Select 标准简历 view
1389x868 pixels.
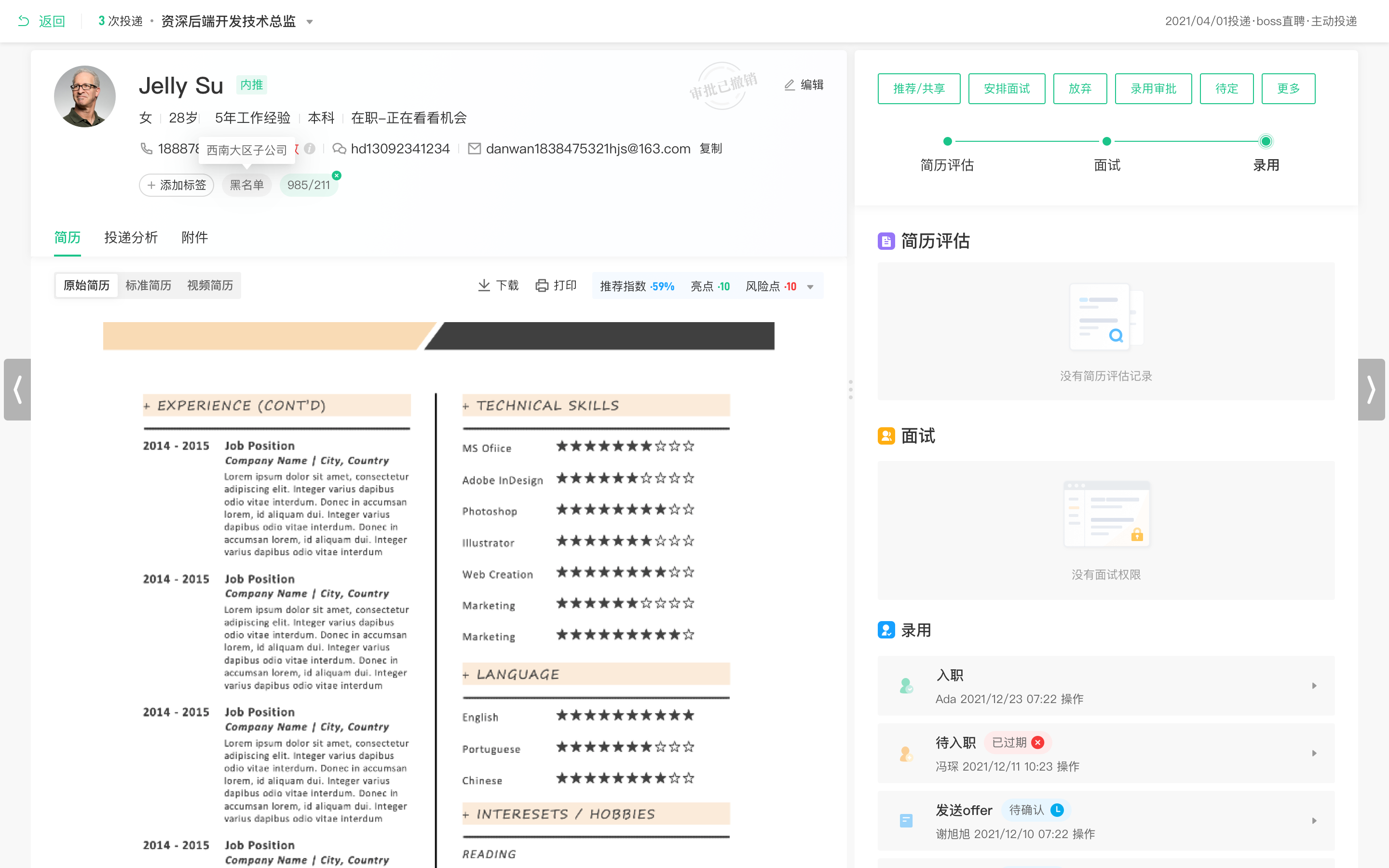pyautogui.click(x=148, y=285)
